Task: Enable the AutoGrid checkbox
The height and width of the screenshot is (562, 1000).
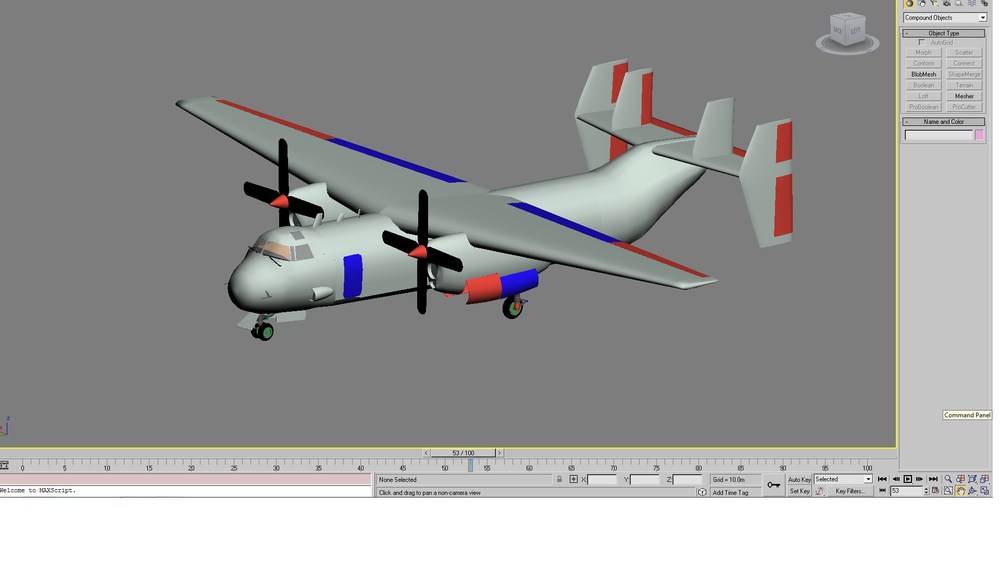Action: (921, 43)
